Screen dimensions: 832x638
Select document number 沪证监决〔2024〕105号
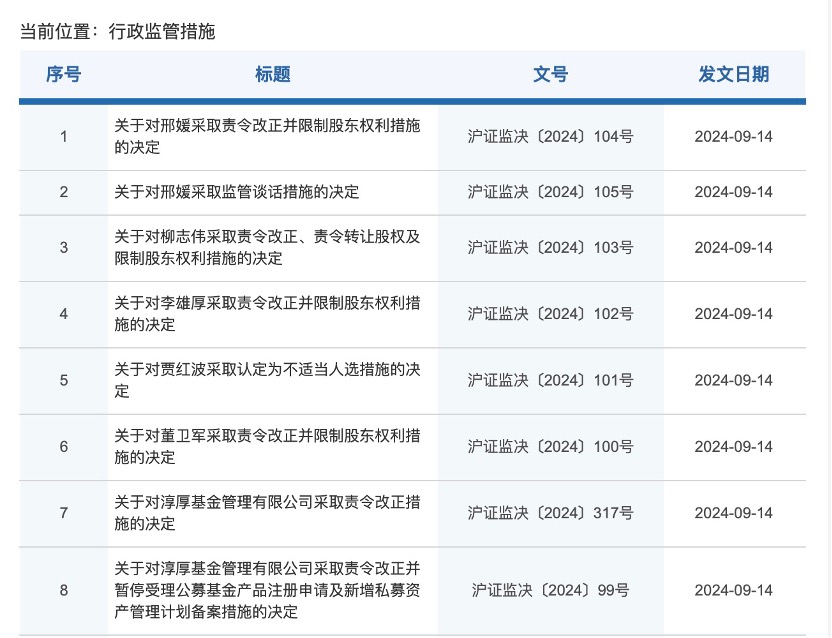(x=551, y=192)
